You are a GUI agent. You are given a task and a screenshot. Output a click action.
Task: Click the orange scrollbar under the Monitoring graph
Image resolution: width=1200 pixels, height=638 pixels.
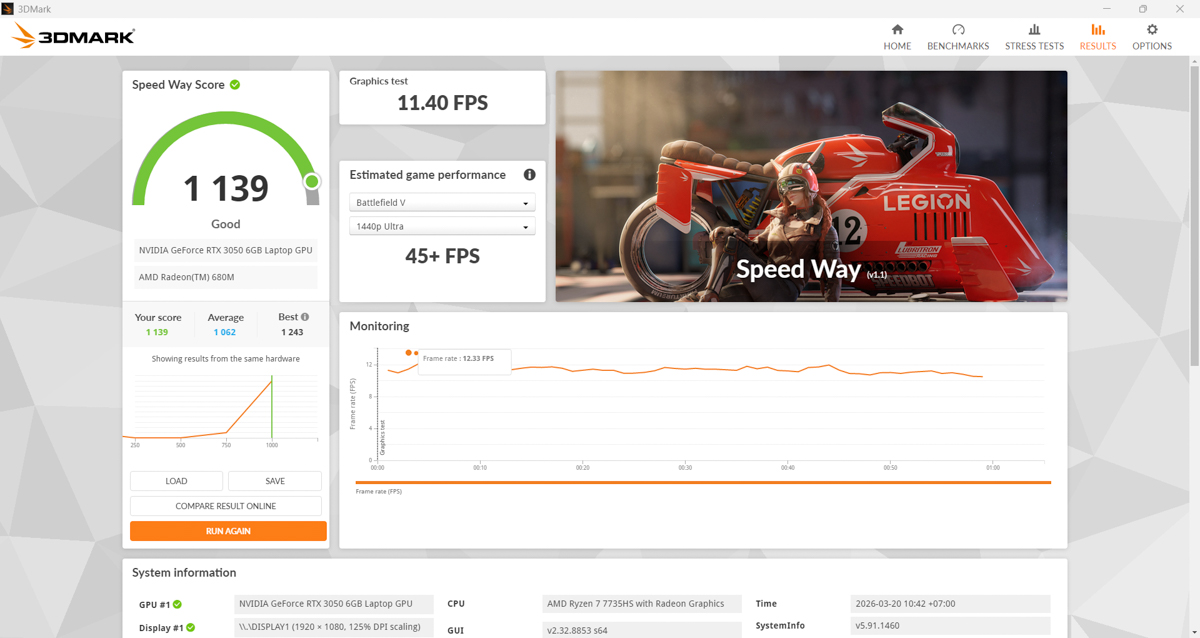(702, 481)
